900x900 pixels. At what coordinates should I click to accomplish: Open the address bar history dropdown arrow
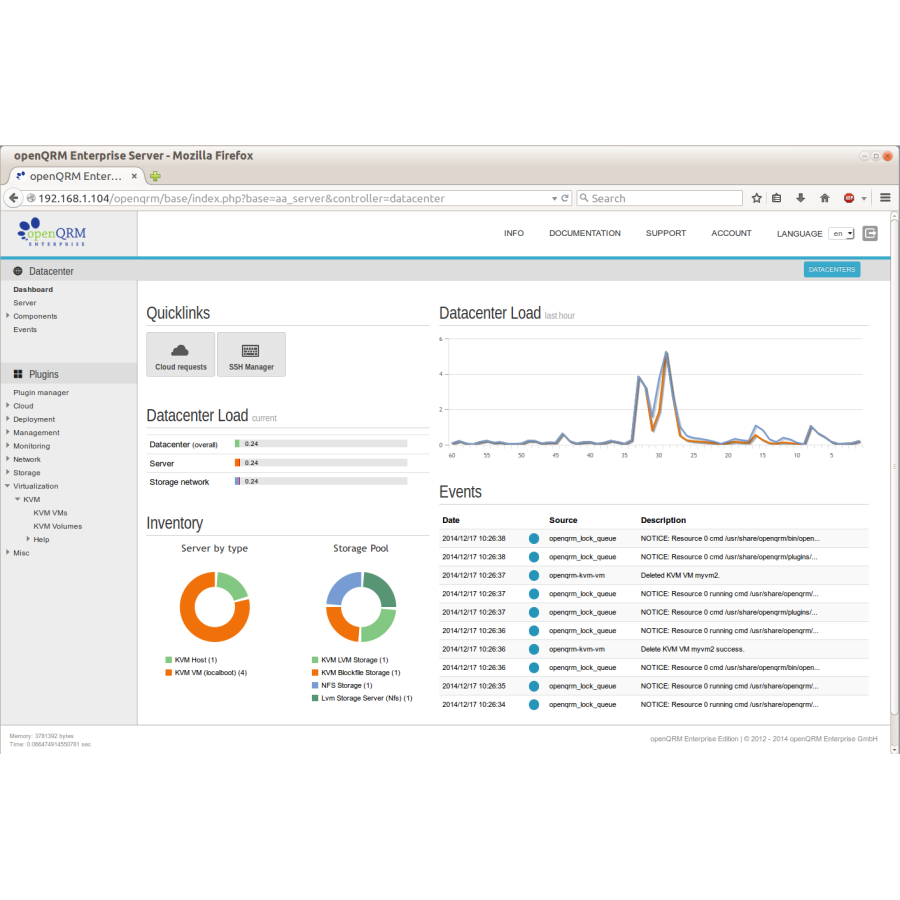(x=554, y=199)
